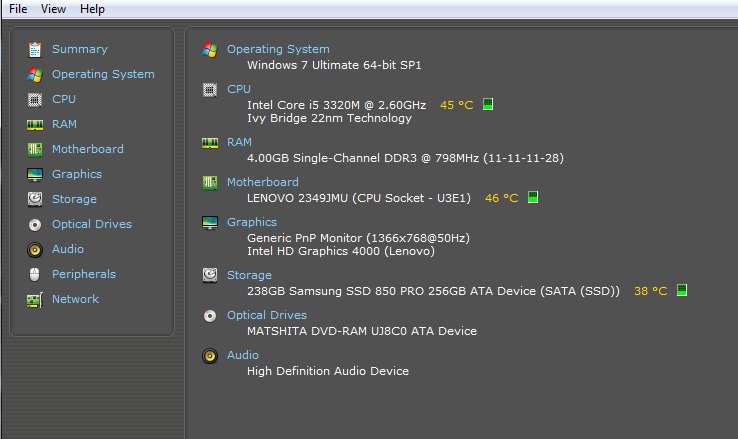Click the Storage drive icon in sidebar
Screen dimensions: 738x439
tap(35, 199)
